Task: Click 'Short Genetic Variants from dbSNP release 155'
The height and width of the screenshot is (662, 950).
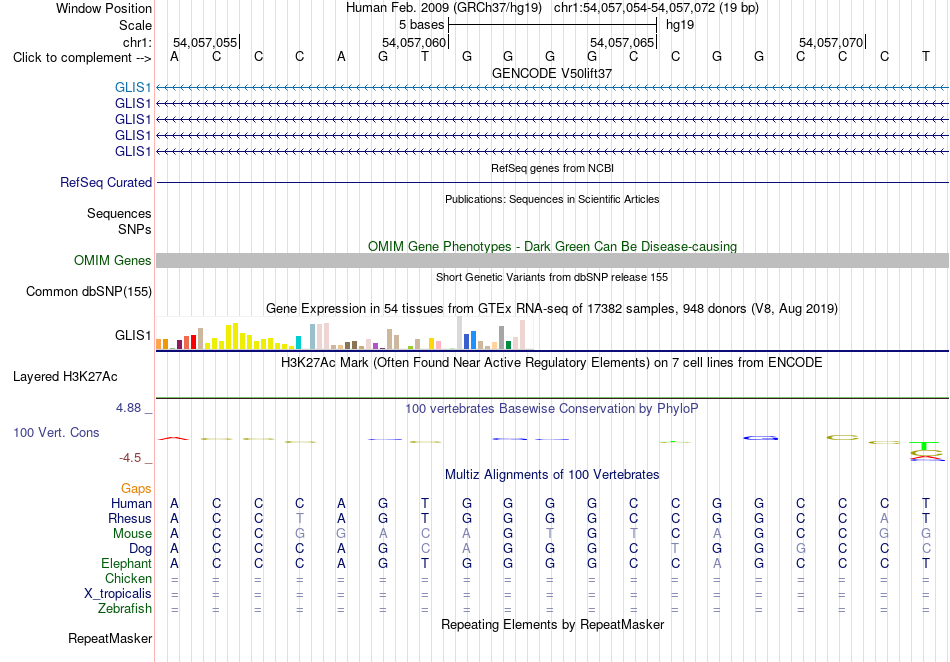Action: click(552, 277)
